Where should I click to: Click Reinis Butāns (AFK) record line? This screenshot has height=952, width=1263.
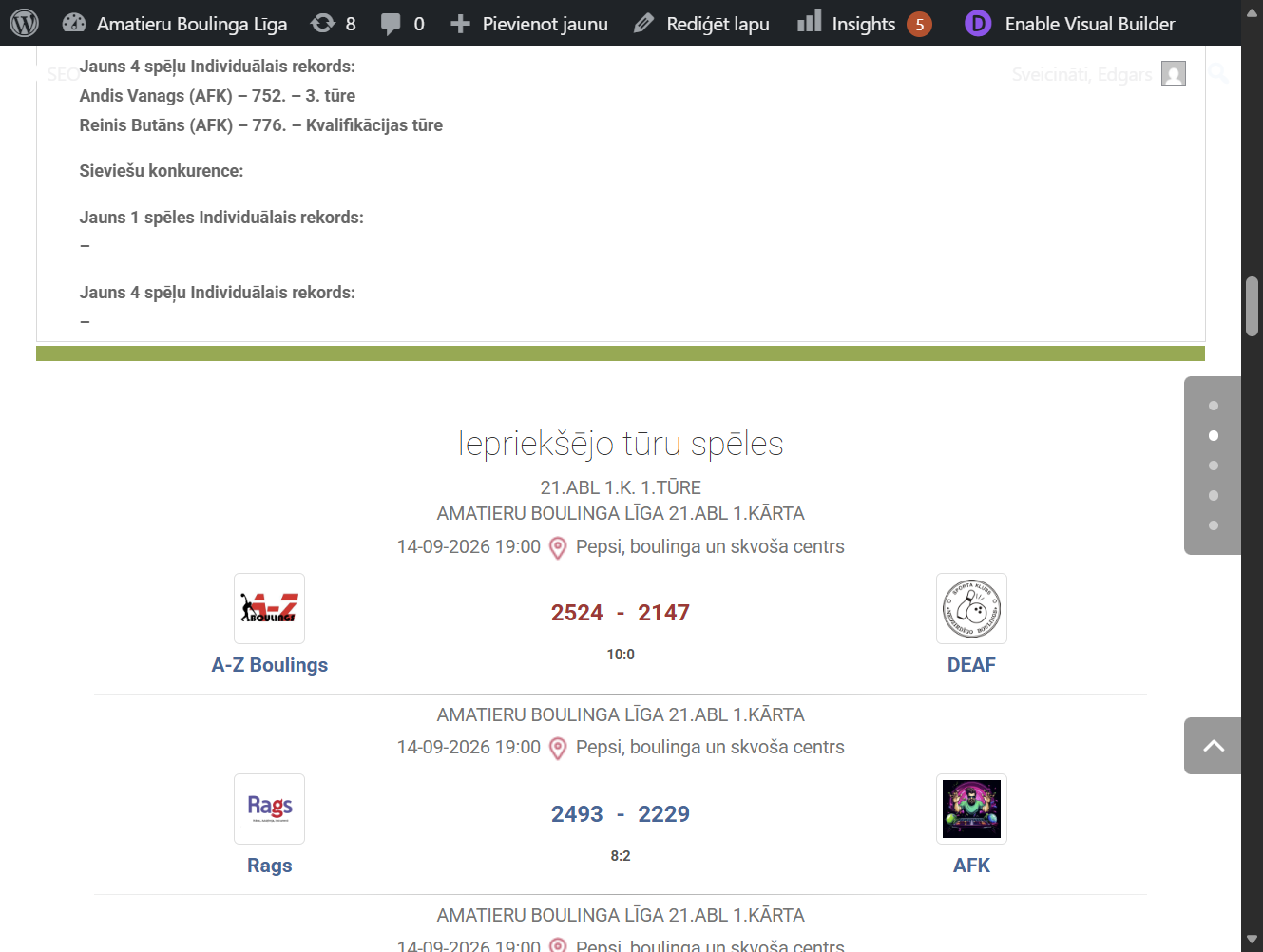click(261, 125)
